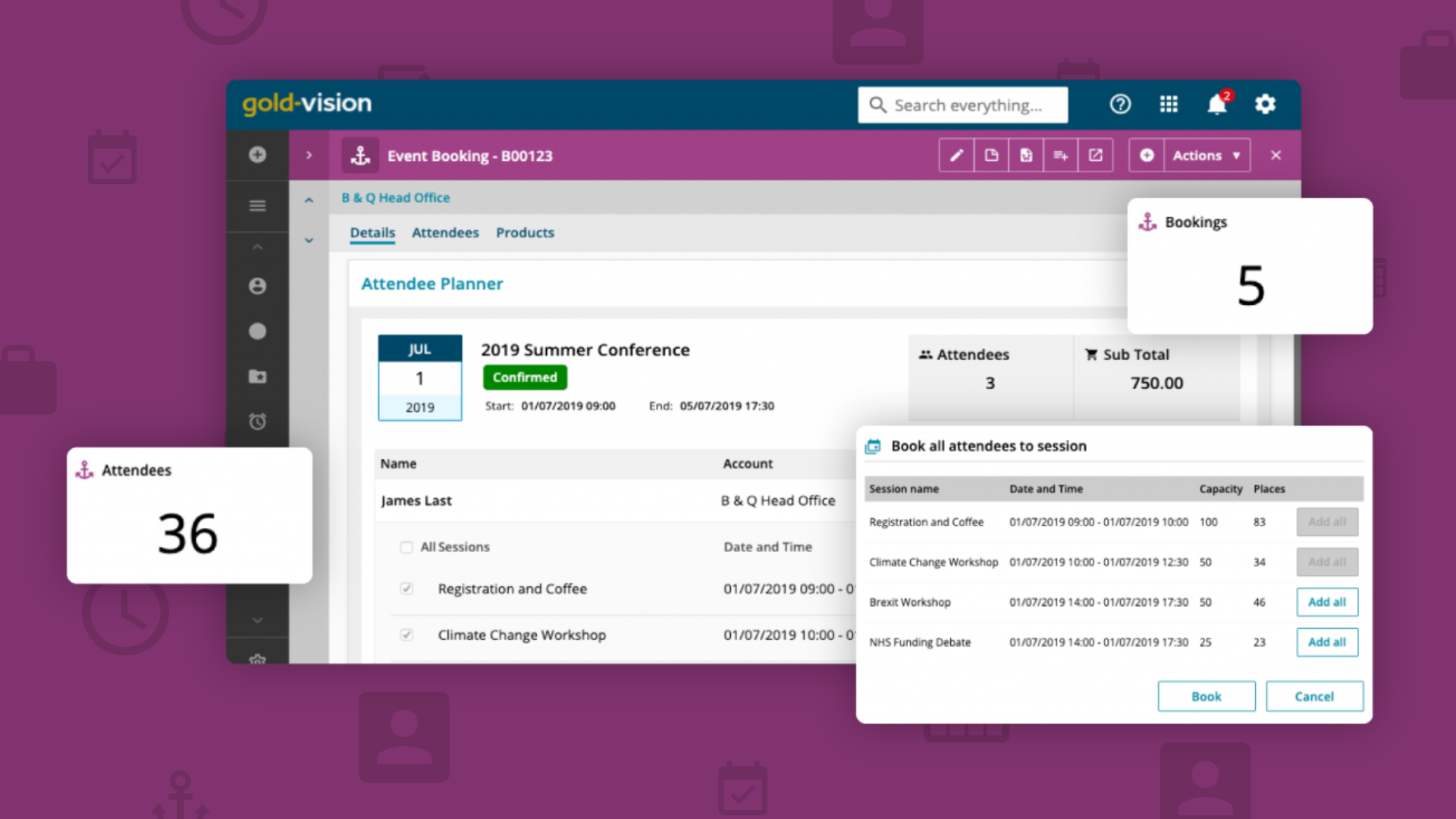Open booking in new window via external link icon
The image size is (1456, 819).
click(x=1095, y=155)
